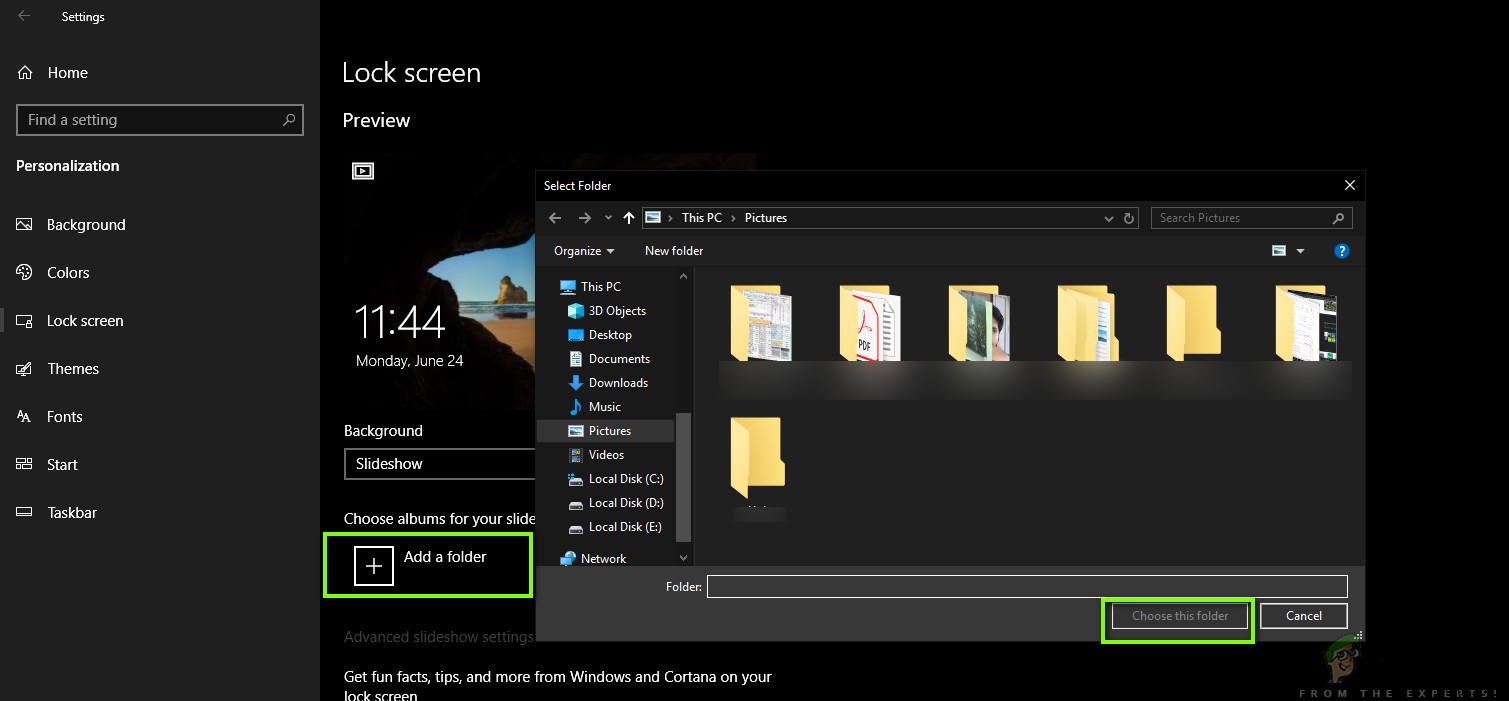The width and height of the screenshot is (1509, 701).
Task: Open the change view dropdown arrow
Action: [1300, 250]
